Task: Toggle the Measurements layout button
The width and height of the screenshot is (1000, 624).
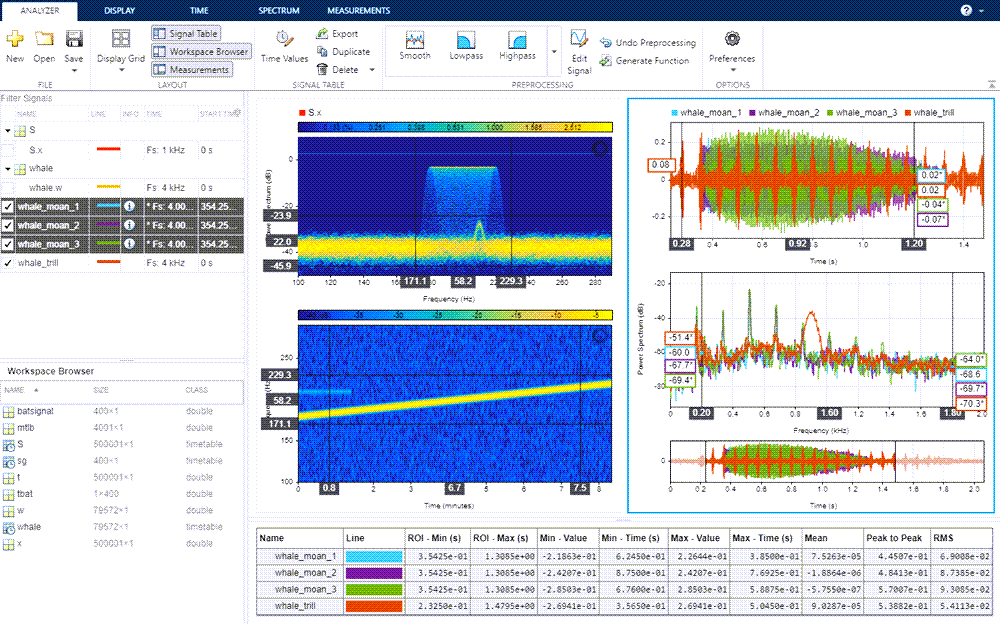Action: (190, 69)
